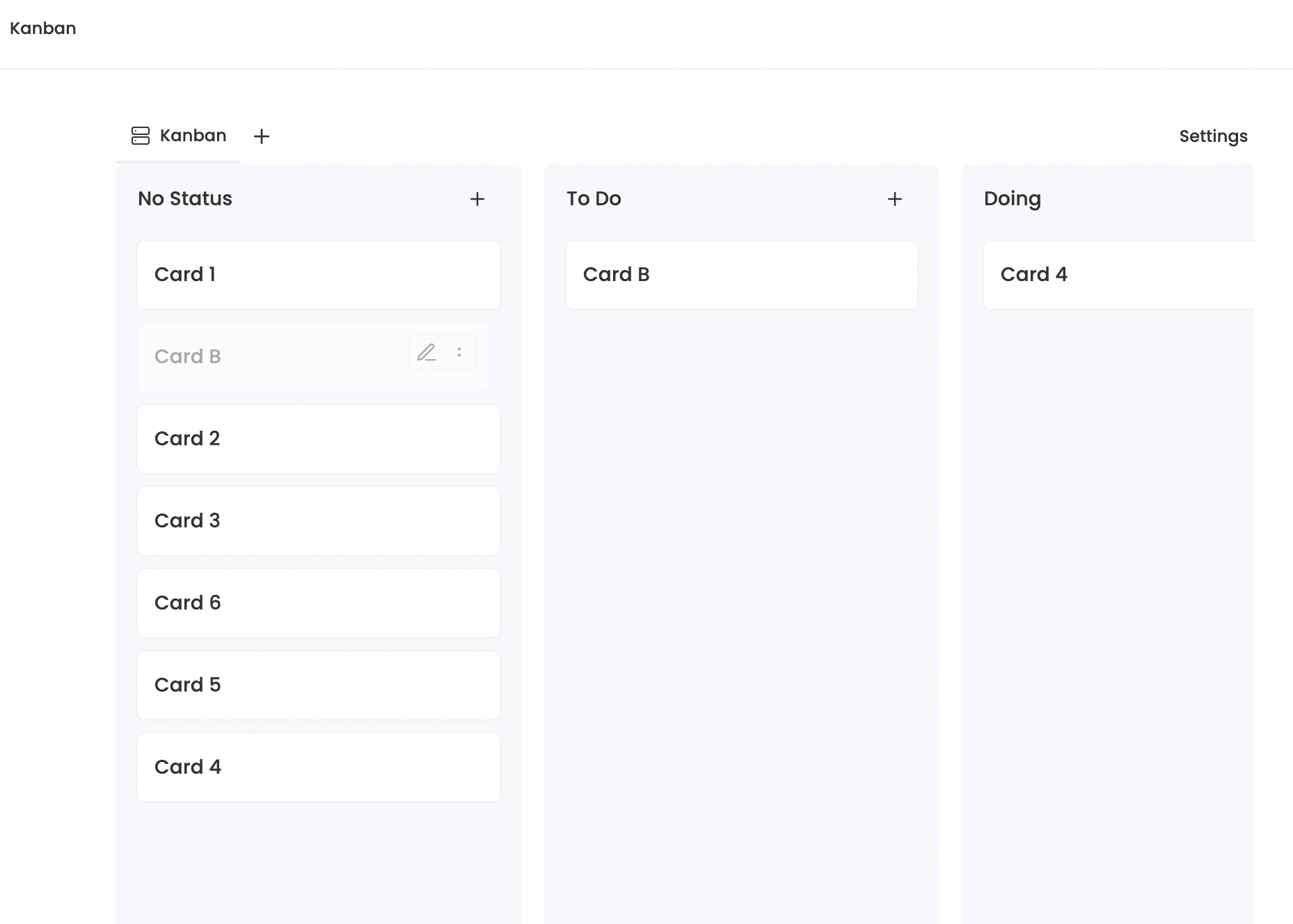Add a new view with the plus icon
Screen dimensions: 1293x924
[x=262, y=136]
